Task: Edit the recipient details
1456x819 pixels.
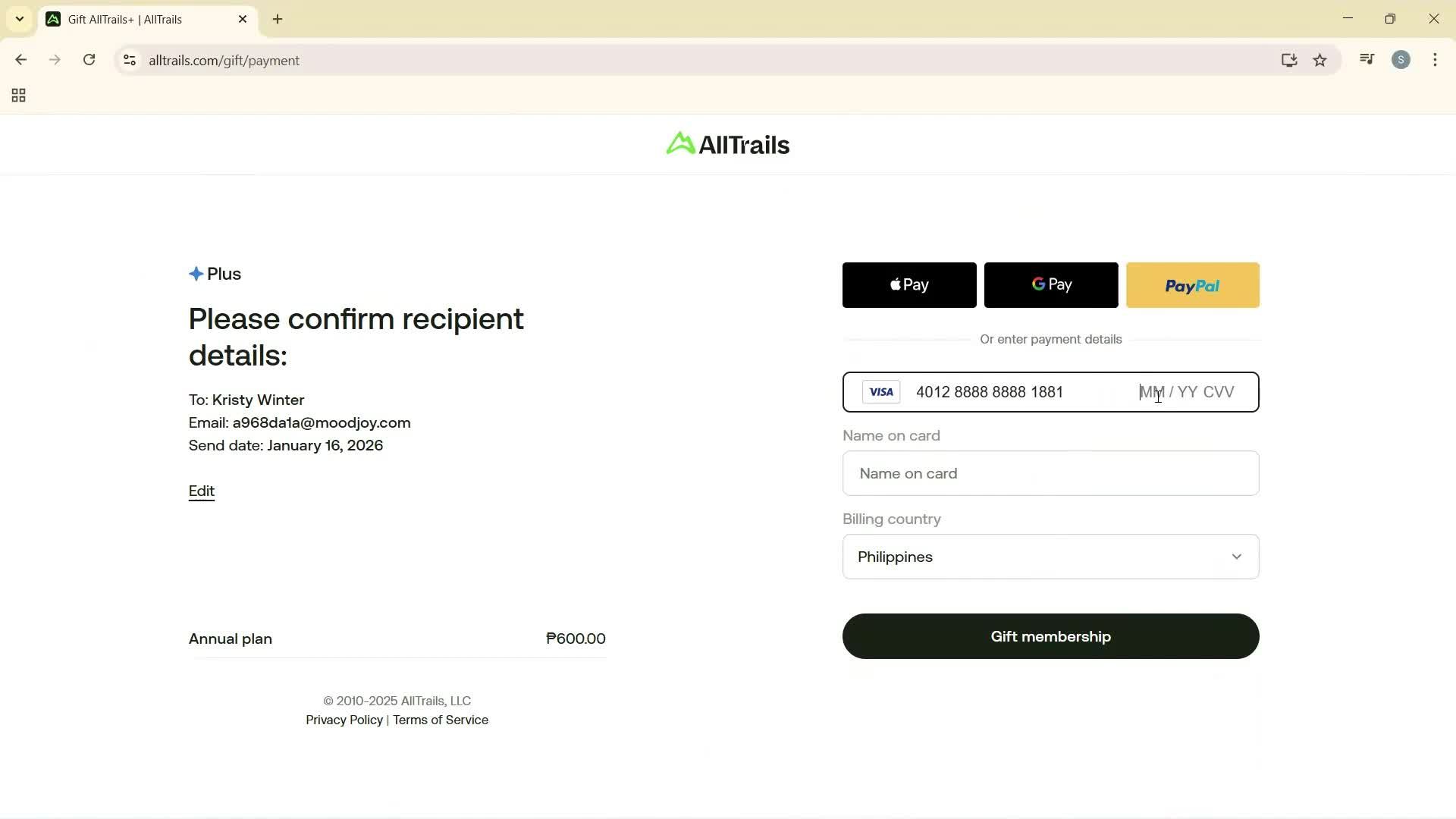Action: tap(200, 491)
